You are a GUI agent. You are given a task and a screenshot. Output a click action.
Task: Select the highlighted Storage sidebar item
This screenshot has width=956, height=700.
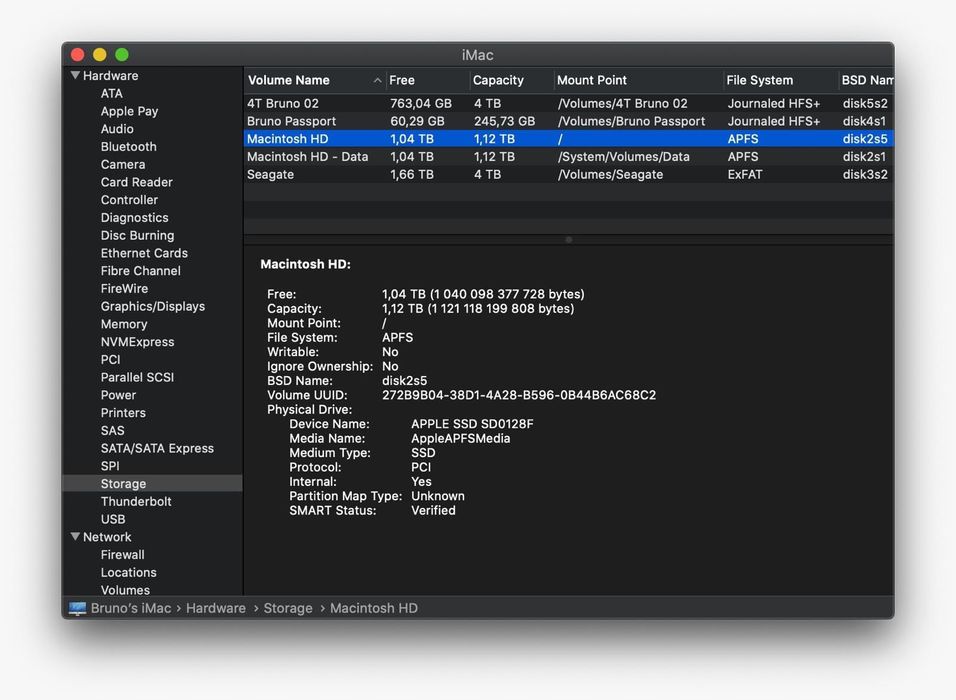click(152, 484)
